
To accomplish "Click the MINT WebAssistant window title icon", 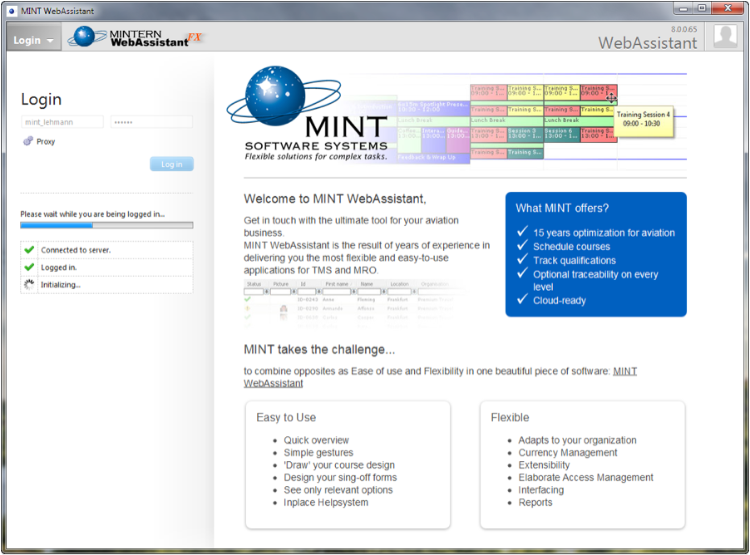I will (x=12, y=11).
